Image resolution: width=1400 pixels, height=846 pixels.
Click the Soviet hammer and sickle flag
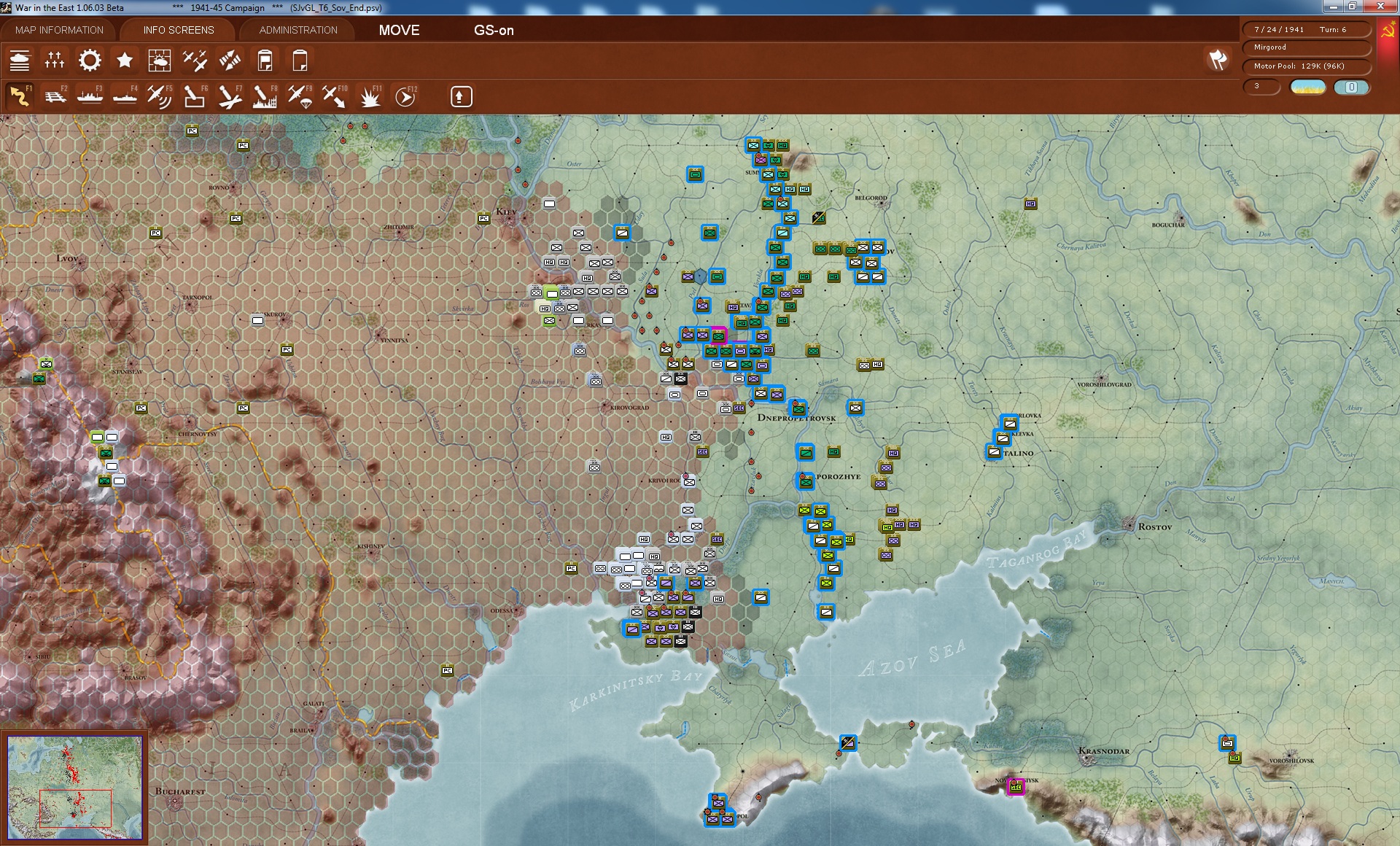coord(1388,31)
